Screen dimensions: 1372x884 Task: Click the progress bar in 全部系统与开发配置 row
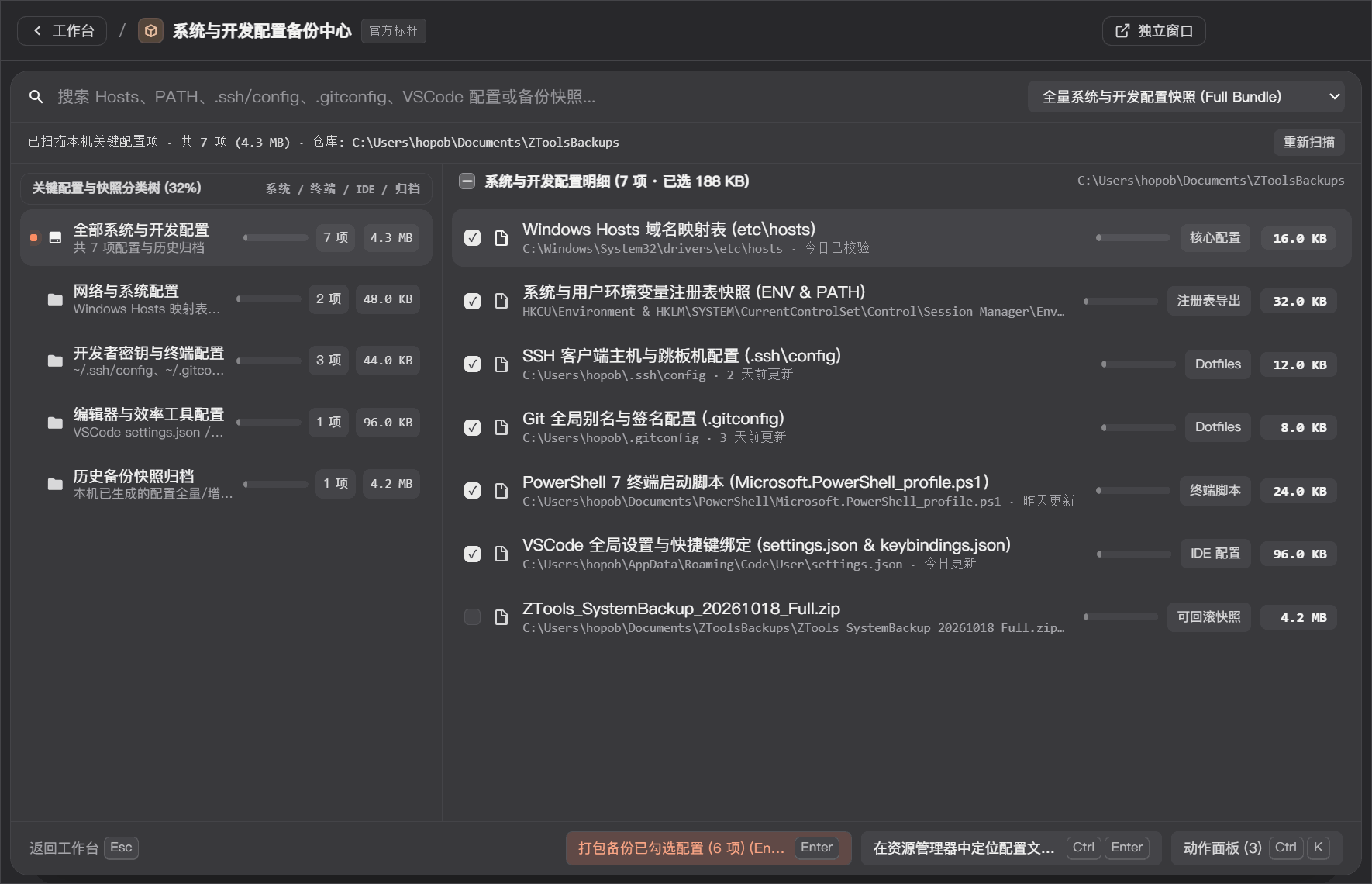pyautogui.click(x=275, y=238)
